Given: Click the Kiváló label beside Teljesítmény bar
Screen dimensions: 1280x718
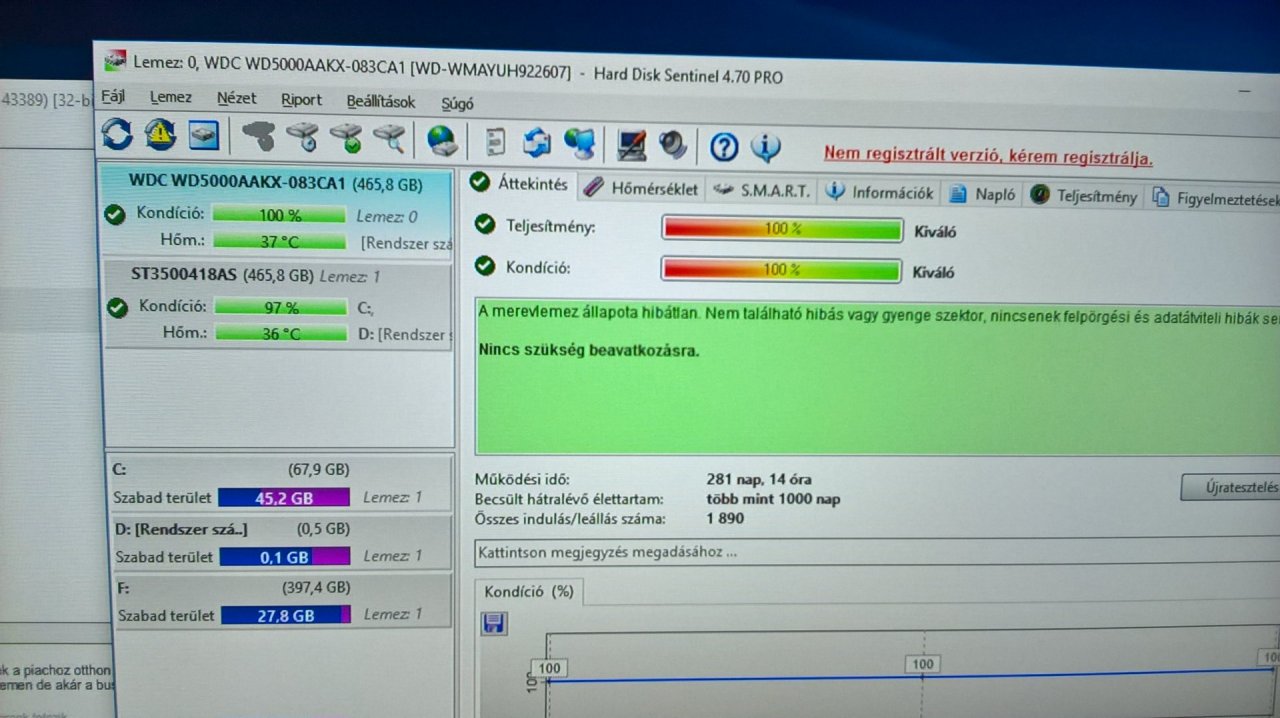Looking at the screenshot, I should click(x=935, y=232).
